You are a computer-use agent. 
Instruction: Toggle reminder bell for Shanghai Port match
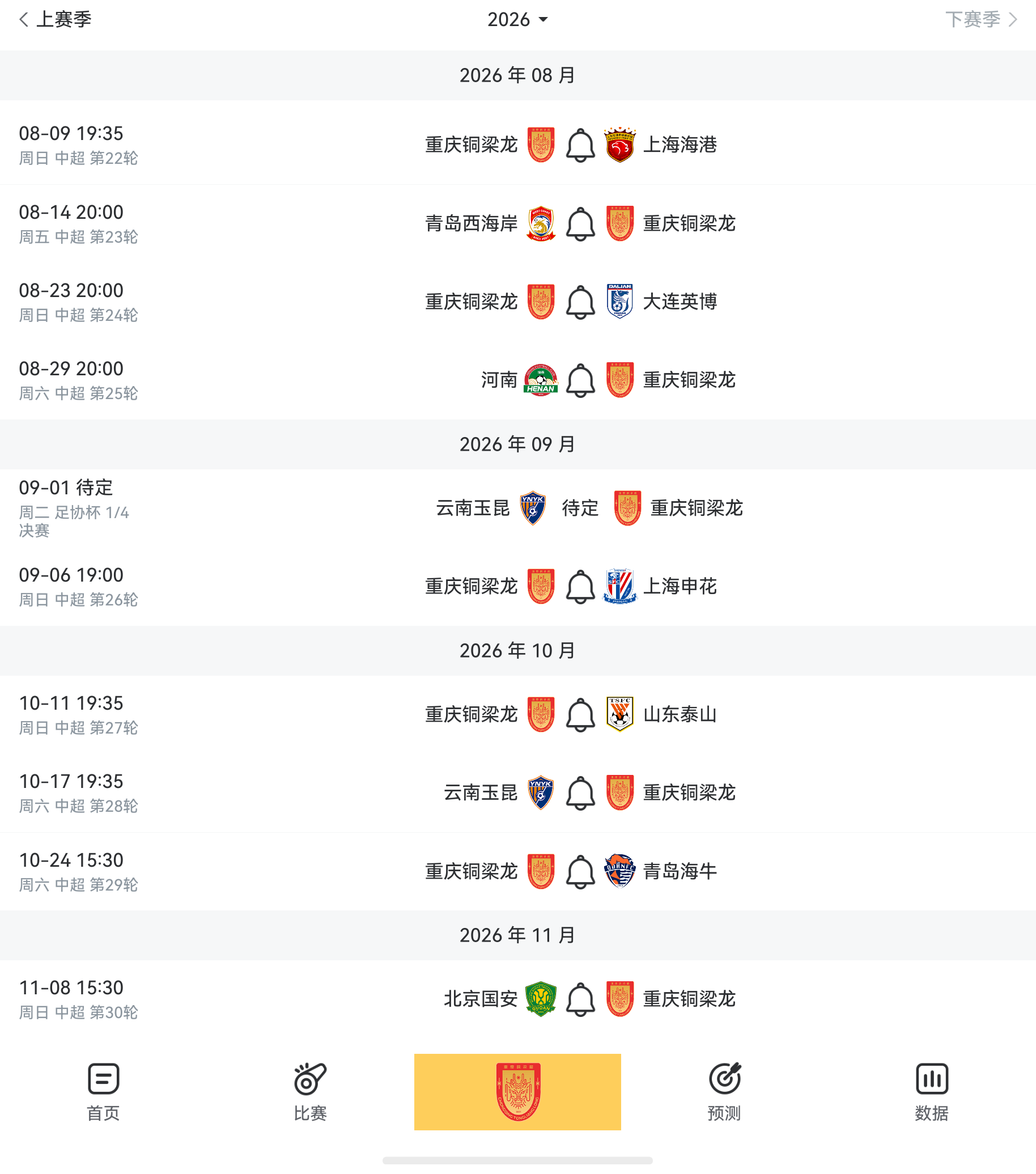point(580,145)
